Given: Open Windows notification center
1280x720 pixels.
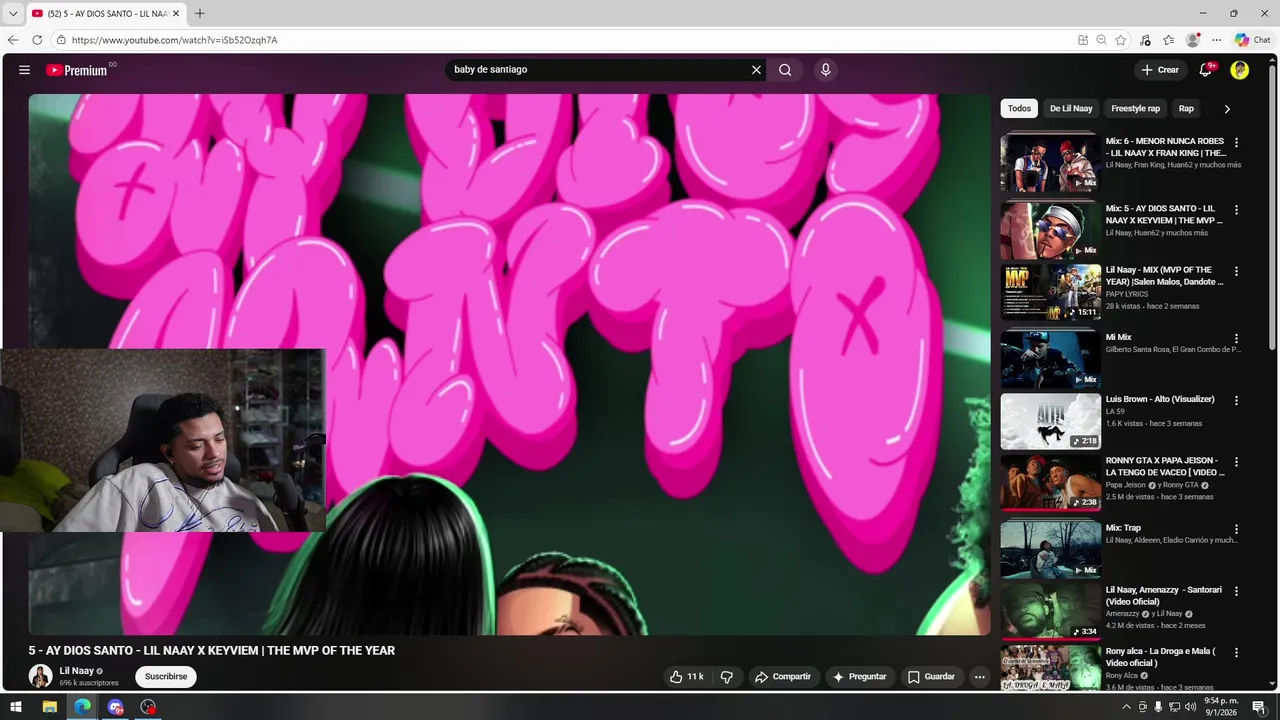Looking at the screenshot, I should coord(1259,707).
